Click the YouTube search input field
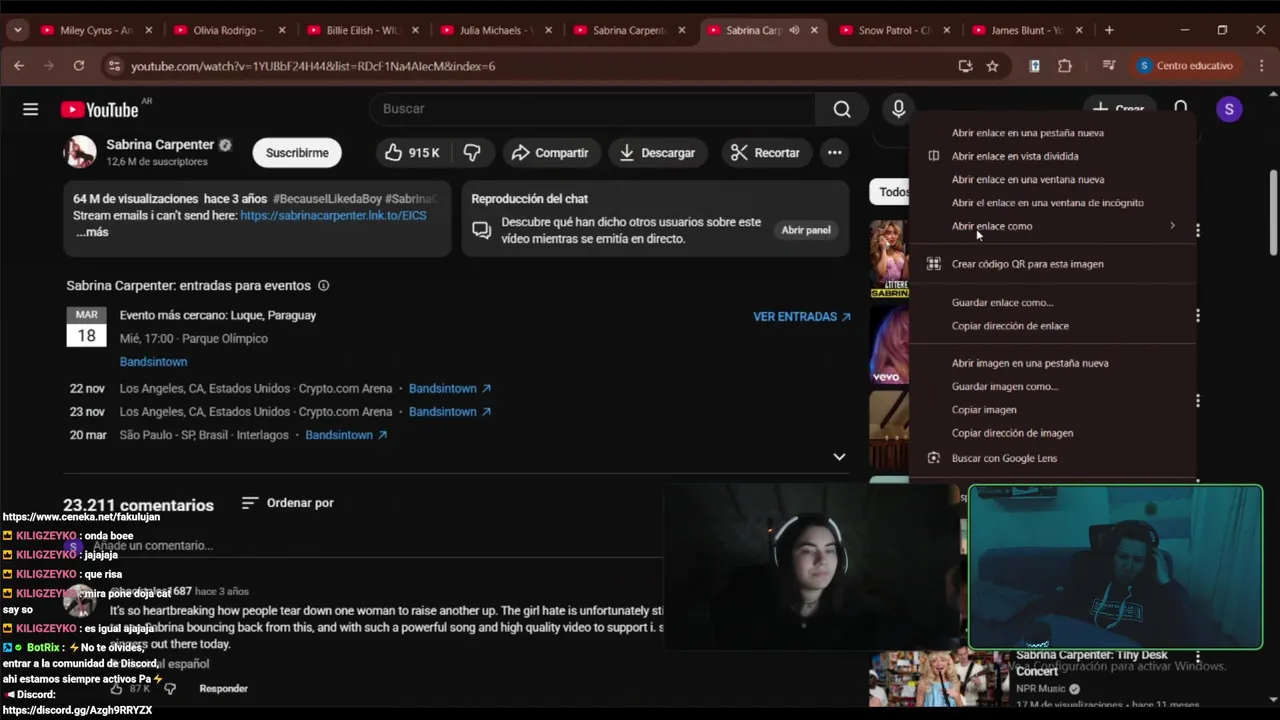Image resolution: width=1280 pixels, height=720 pixels. point(592,109)
